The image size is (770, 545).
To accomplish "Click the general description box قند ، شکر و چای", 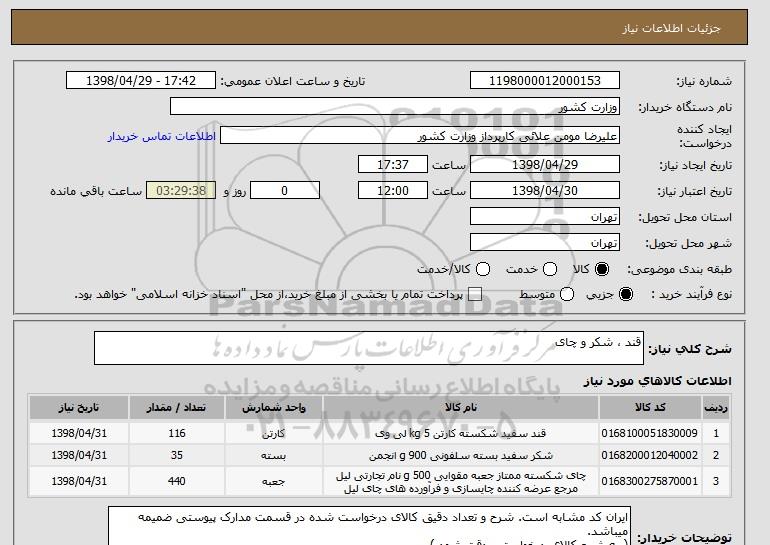I will pyautogui.click(x=369, y=348).
